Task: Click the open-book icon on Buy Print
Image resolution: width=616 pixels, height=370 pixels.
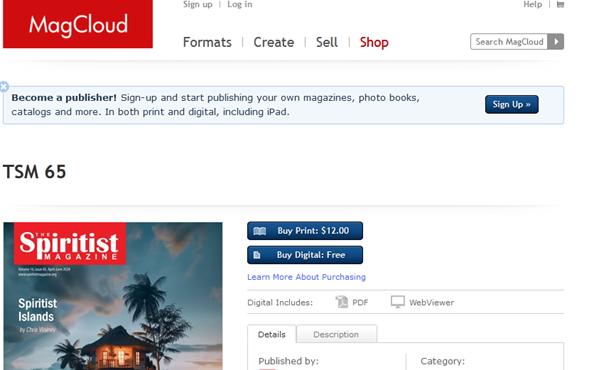Action: tap(260, 231)
